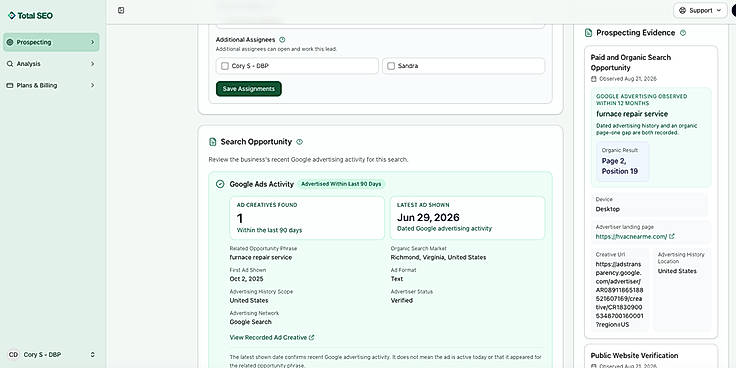This screenshot has width=736, height=368.
Task: Open the Prospecting menu item
Action: click(x=51, y=42)
